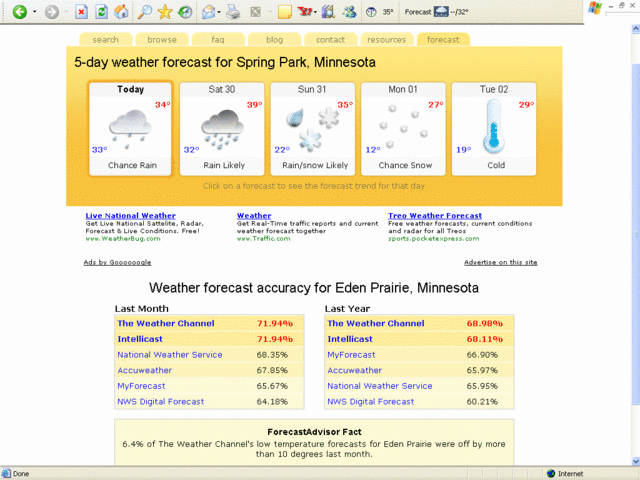Click the Forecast cloud icon in toolbar

pos(441,12)
